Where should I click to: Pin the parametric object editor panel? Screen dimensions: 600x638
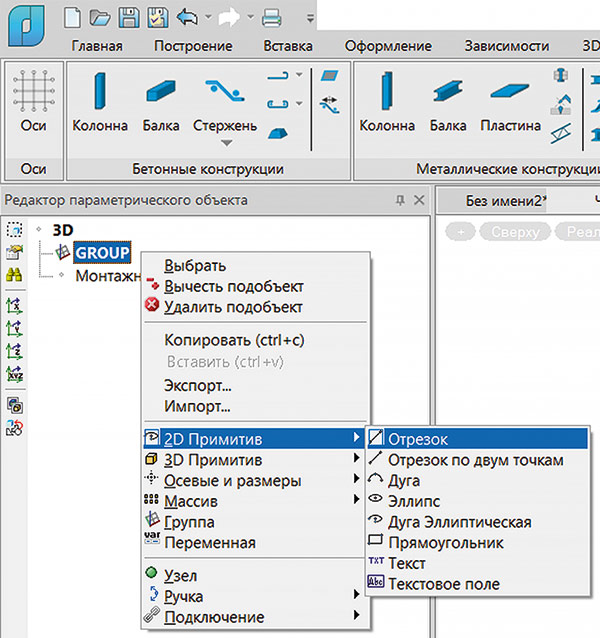click(x=400, y=200)
